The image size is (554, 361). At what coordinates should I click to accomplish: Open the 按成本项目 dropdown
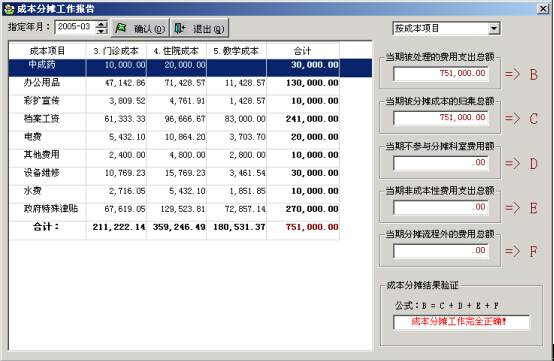click(x=494, y=28)
